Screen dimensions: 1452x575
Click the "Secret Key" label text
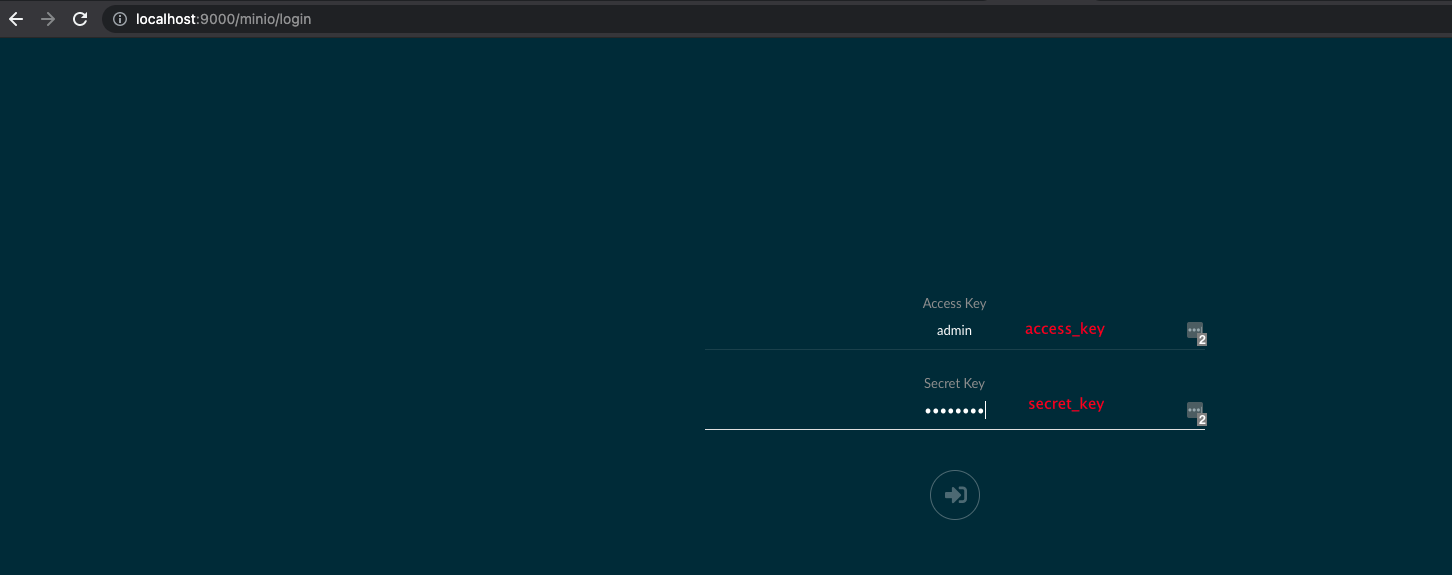954,383
